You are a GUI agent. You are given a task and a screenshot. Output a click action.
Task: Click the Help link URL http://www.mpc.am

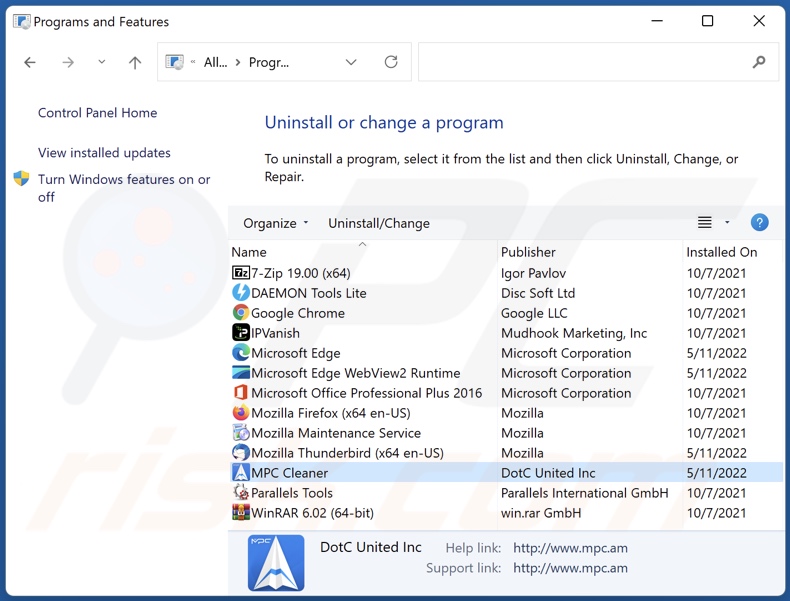570,548
